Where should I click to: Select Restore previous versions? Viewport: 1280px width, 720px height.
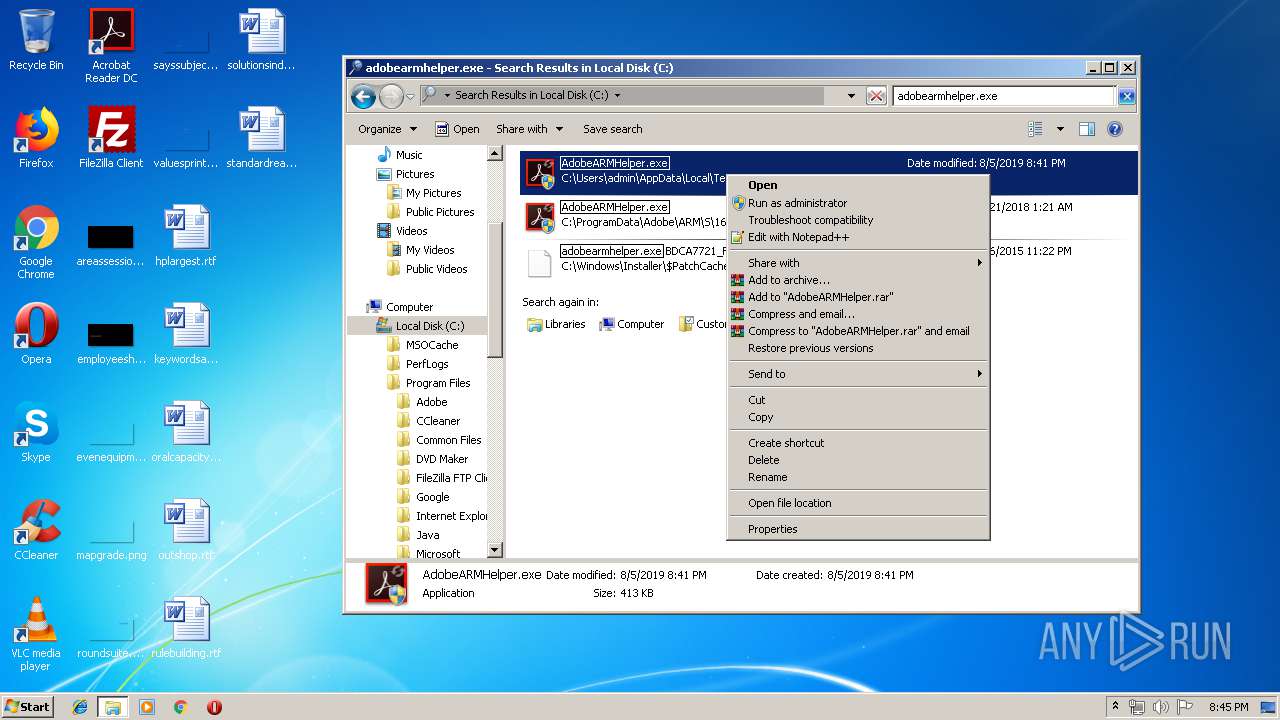coord(858,348)
